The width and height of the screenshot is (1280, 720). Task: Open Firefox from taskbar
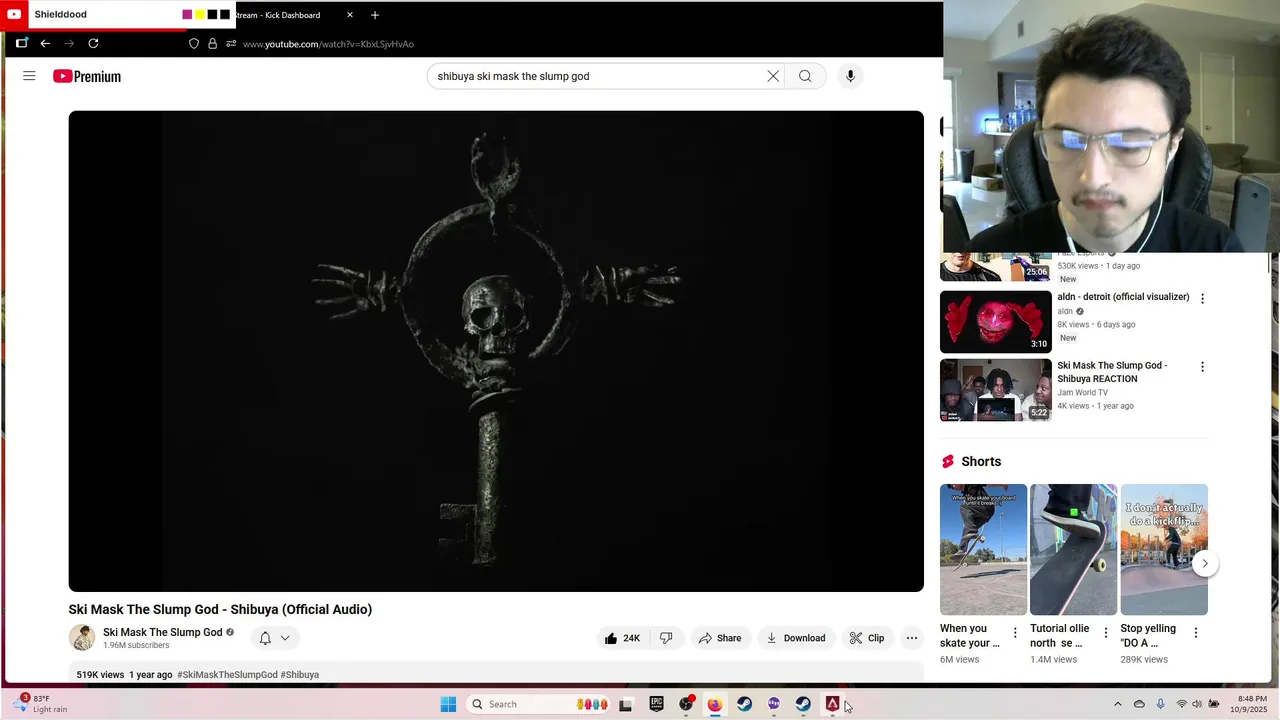(x=715, y=704)
